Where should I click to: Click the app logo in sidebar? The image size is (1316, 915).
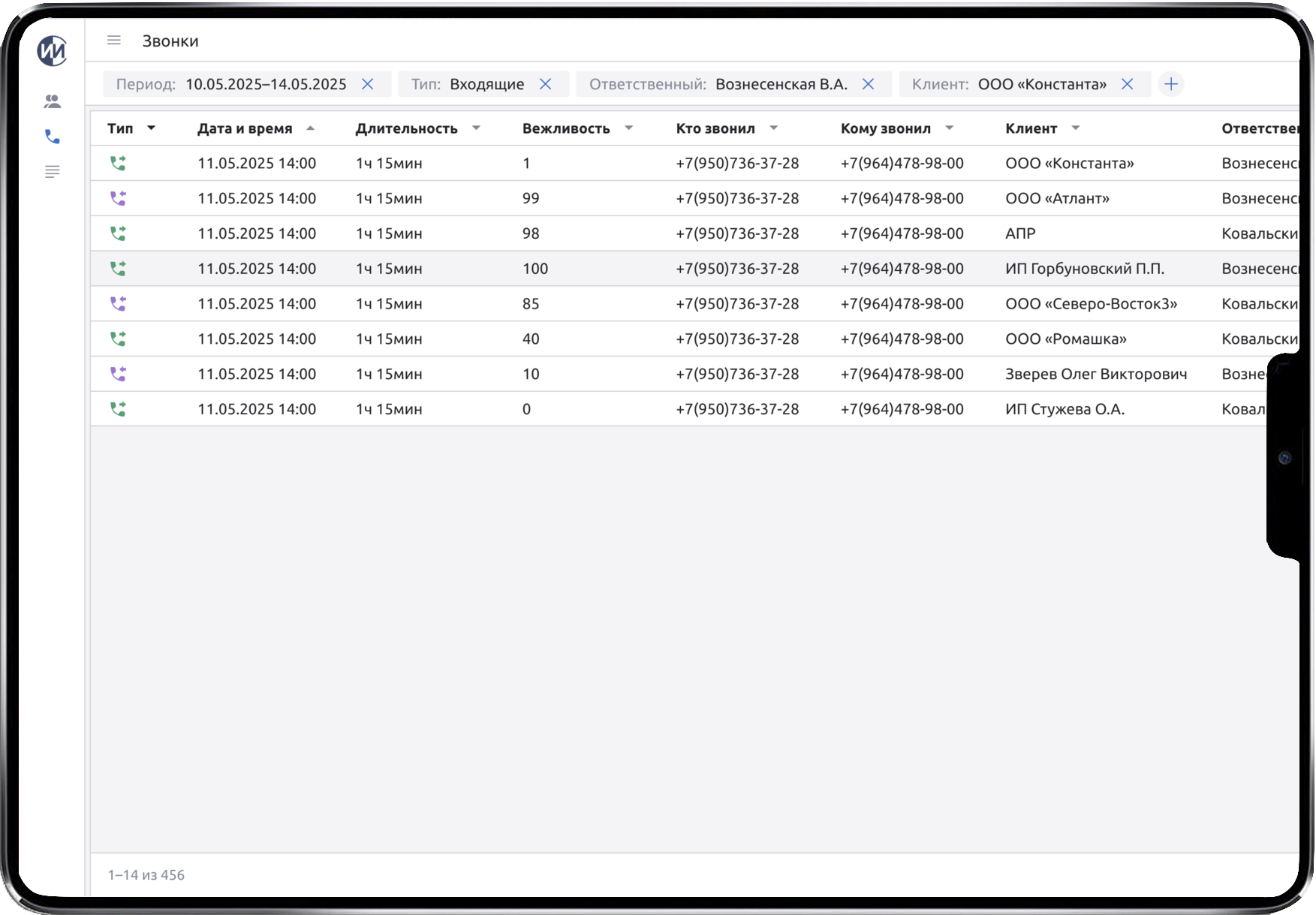point(53,51)
